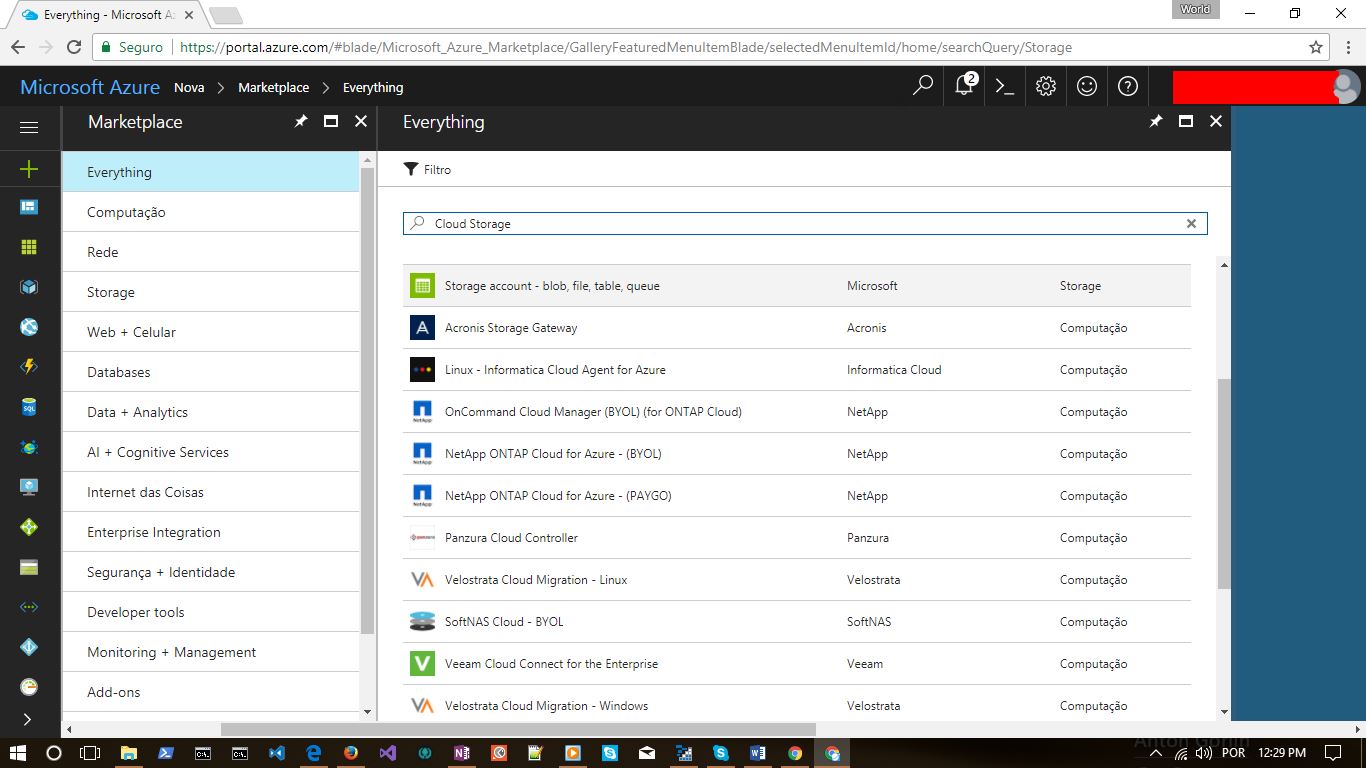Close the Everything blade
Screen dimensions: 1366x768
(1216, 121)
